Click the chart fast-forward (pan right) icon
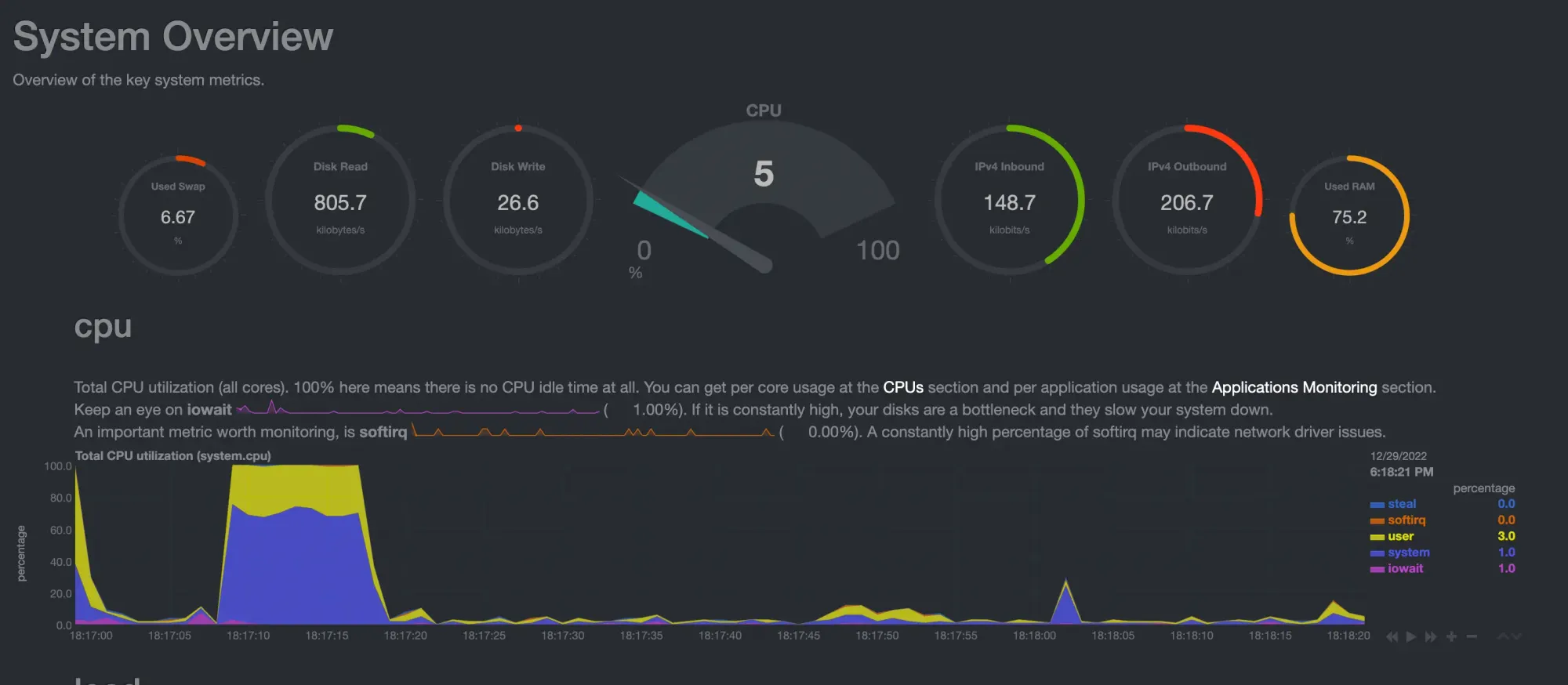1568x685 pixels. coord(1431,636)
